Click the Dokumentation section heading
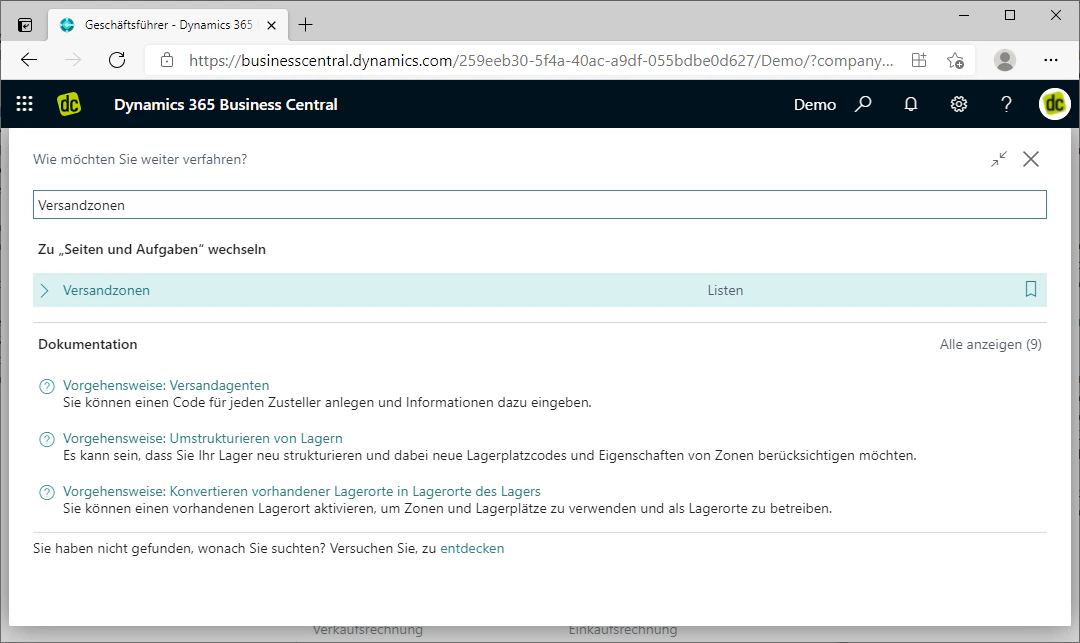Viewport: 1080px width, 643px height. tap(87, 344)
